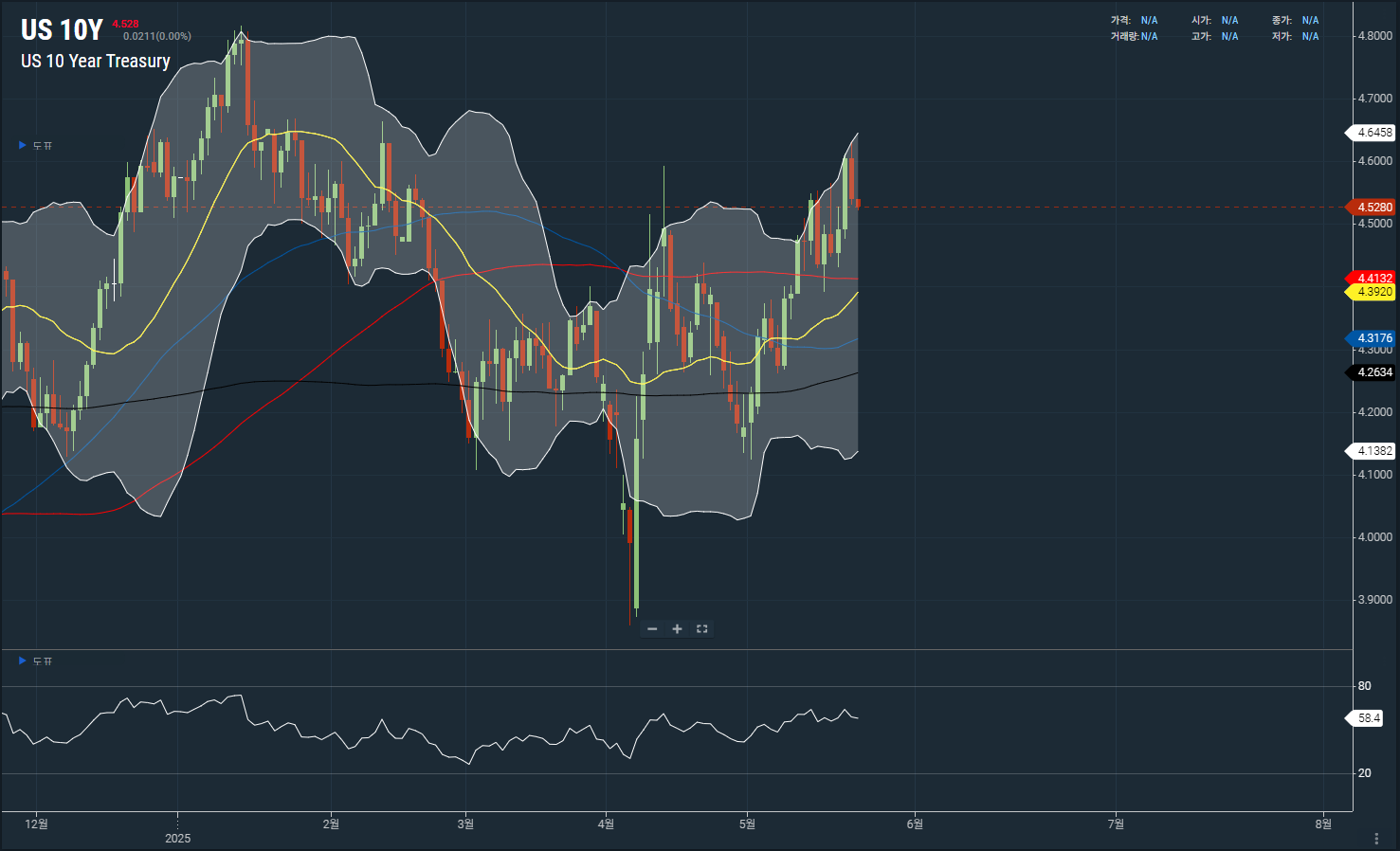This screenshot has width=1400, height=851.
Task: Click the 4.1382 lower band tag
Action: coord(1373,451)
